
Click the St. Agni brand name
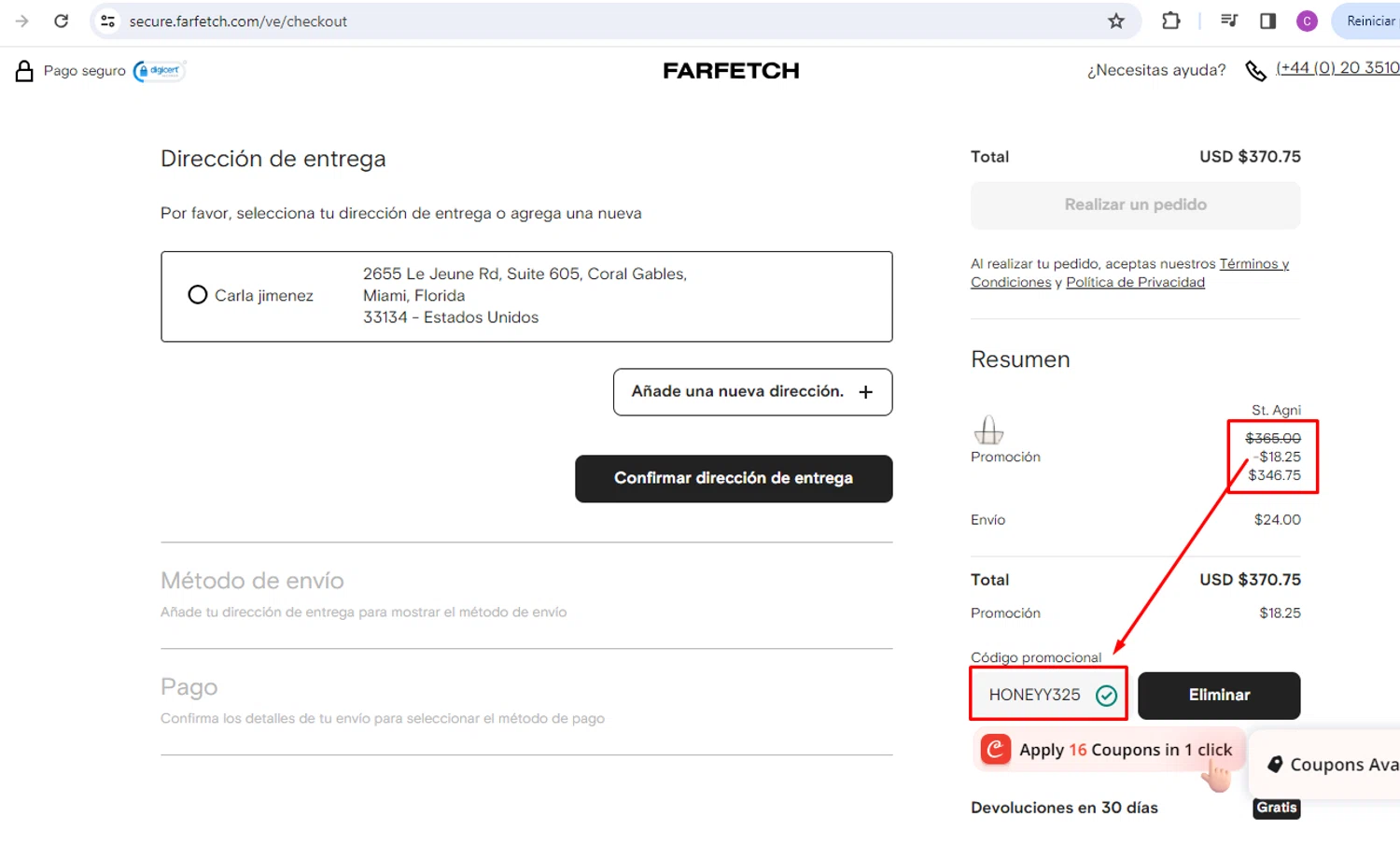1276,410
